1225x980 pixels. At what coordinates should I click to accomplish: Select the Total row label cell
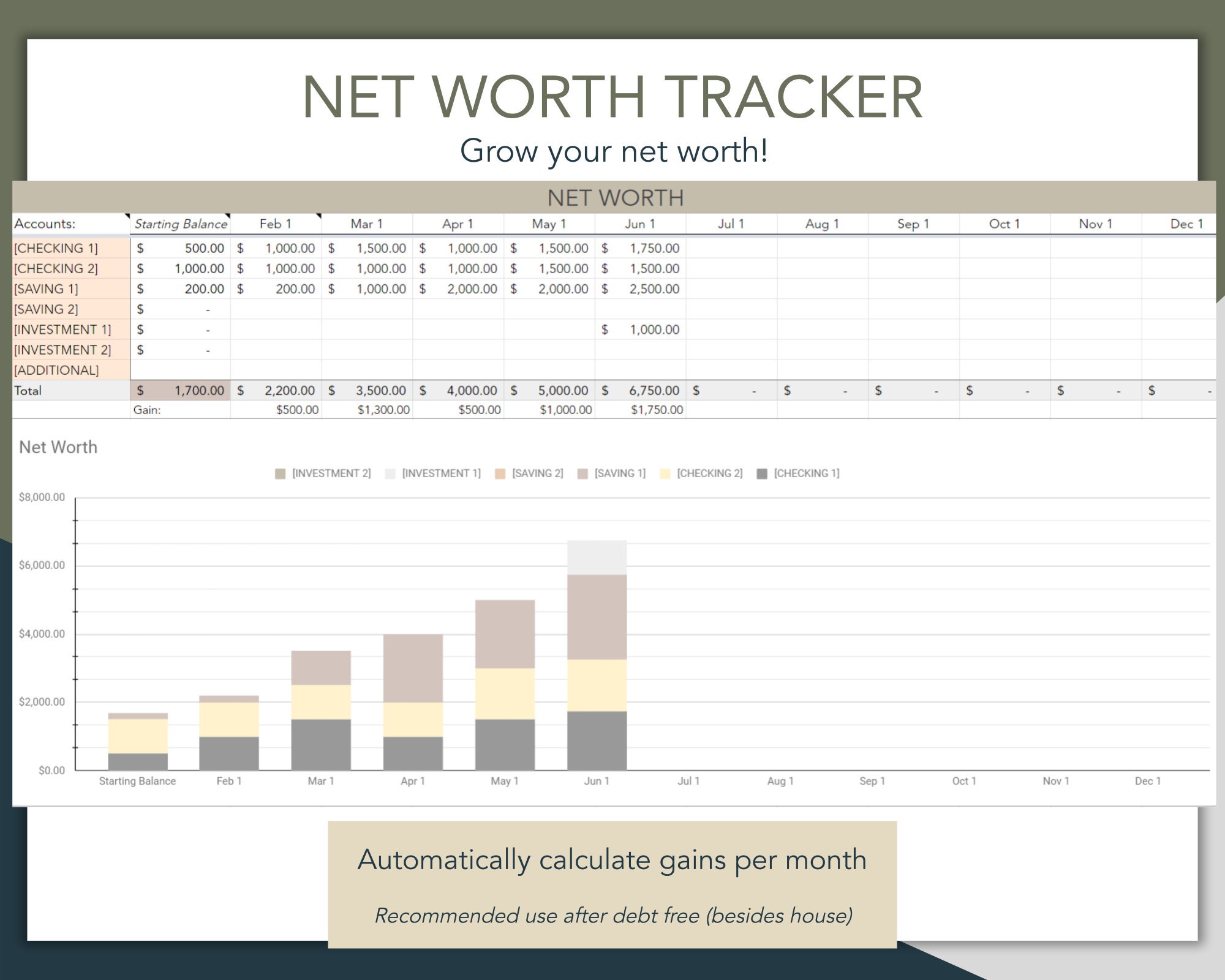71,390
